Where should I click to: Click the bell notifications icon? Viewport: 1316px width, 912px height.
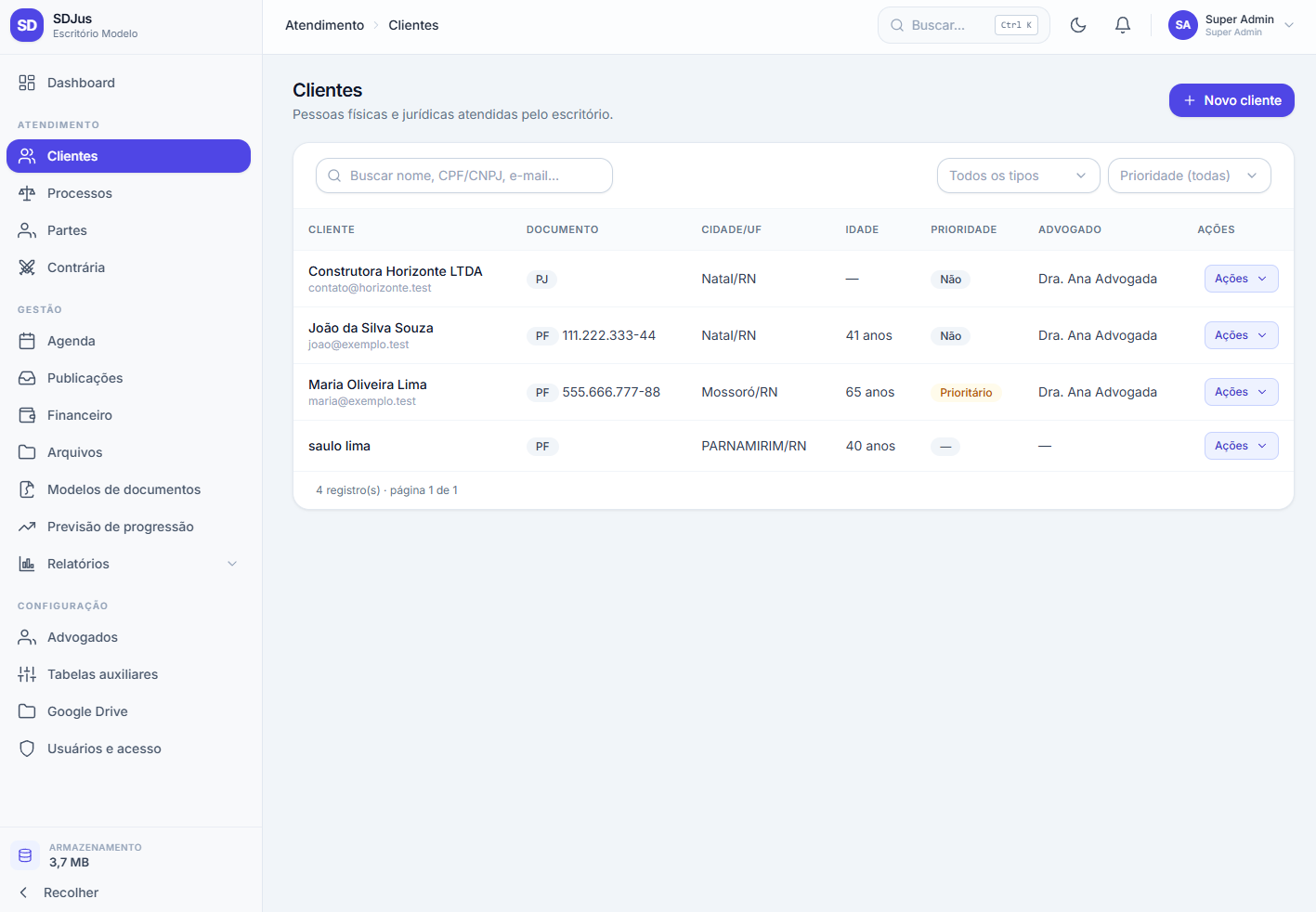[1123, 25]
